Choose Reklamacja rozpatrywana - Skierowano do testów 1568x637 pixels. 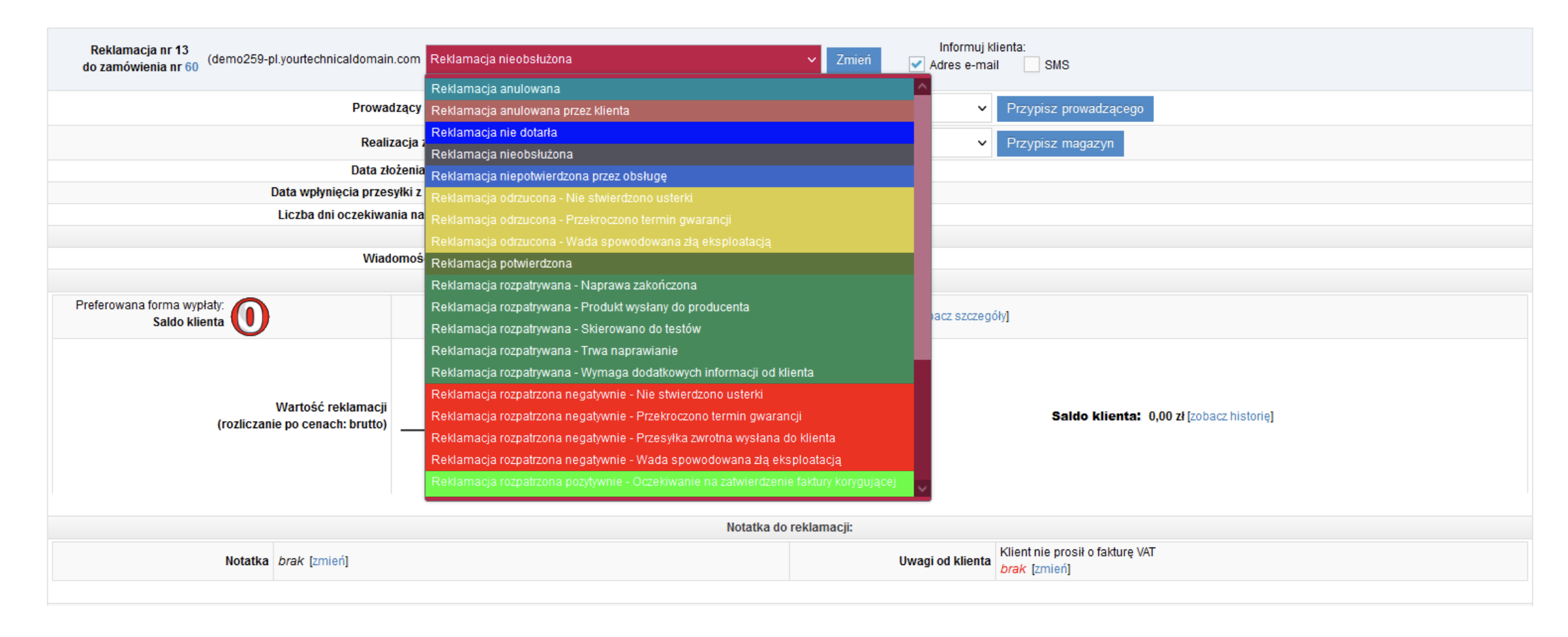pyautogui.click(x=669, y=329)
